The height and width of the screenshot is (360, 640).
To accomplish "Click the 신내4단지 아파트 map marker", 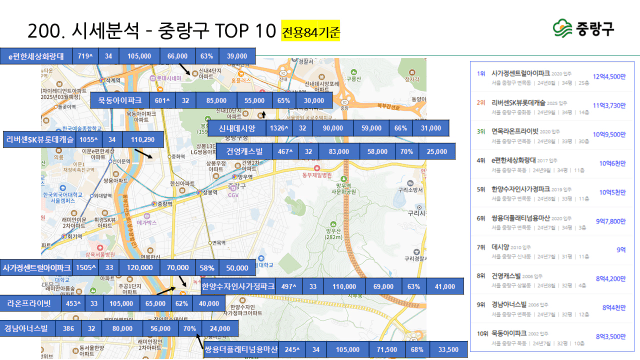I will click(x=195, y=73).
